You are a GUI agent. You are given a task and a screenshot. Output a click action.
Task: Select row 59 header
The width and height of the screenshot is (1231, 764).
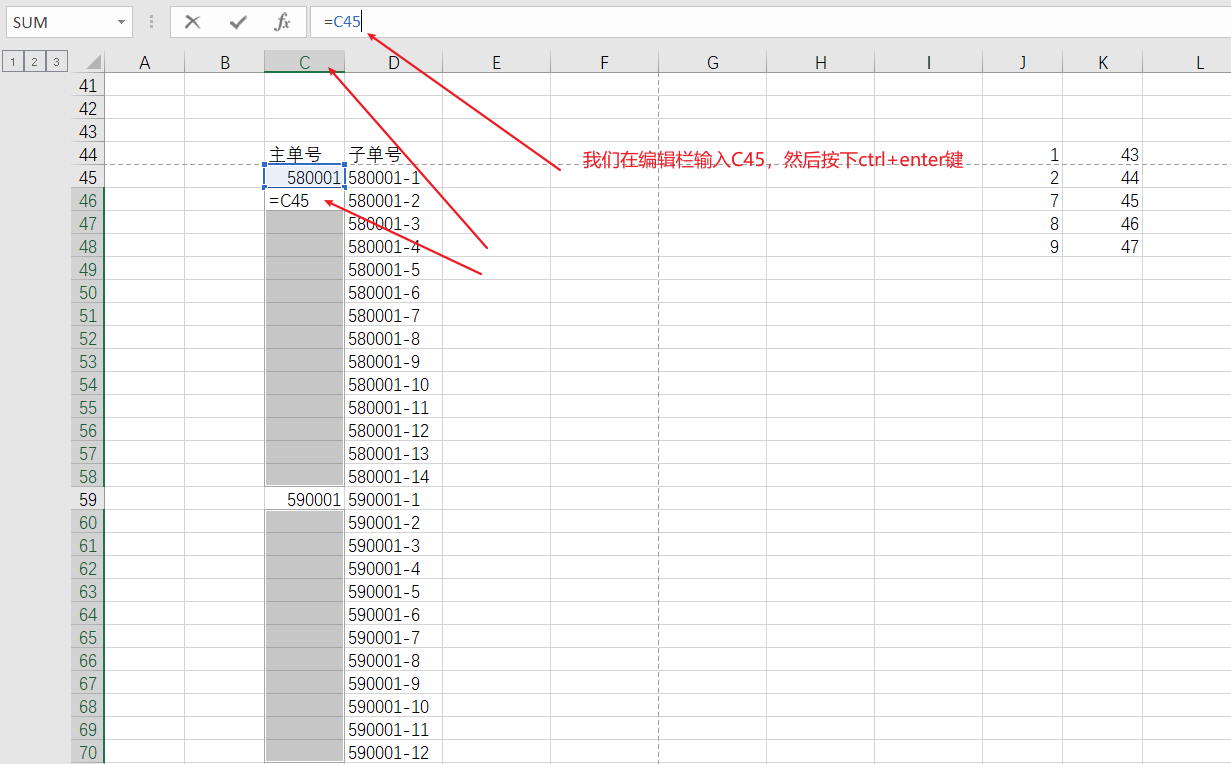point(88,499)
